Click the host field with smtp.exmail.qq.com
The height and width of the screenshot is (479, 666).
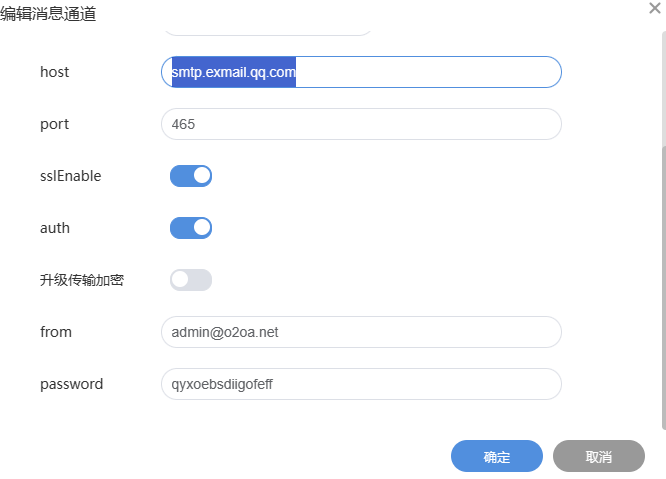point(360,72)
